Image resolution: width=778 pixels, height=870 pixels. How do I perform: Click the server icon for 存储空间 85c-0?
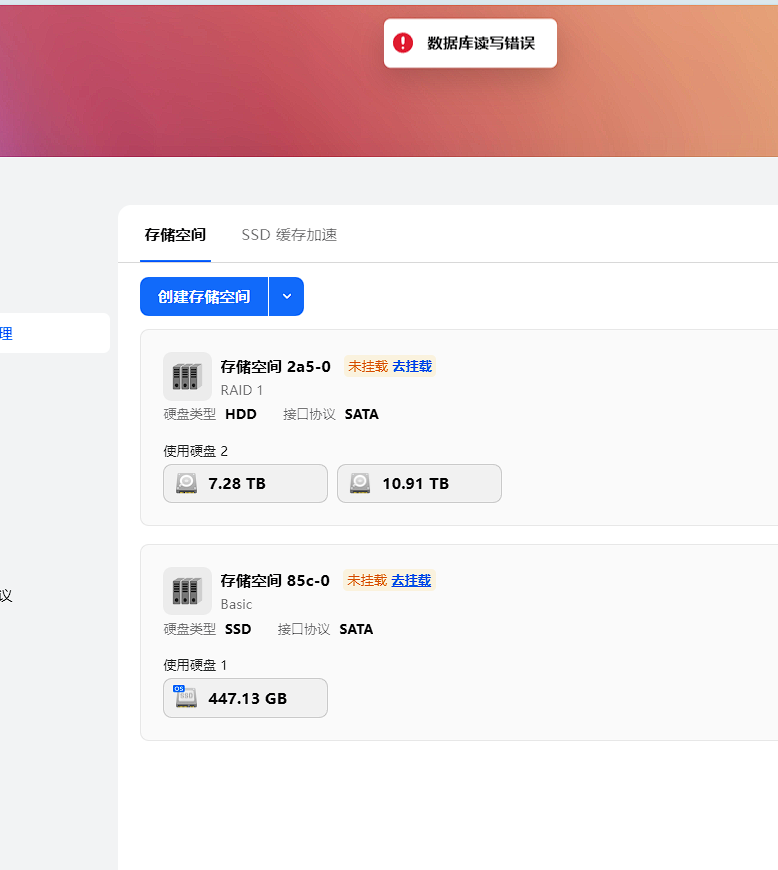pyautogui.click(x=187, y=591)
